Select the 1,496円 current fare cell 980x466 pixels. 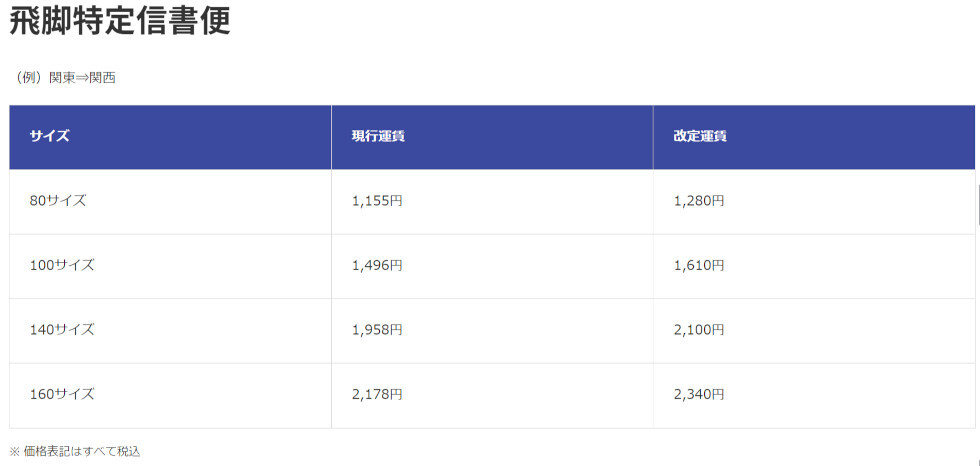(377, 265)
